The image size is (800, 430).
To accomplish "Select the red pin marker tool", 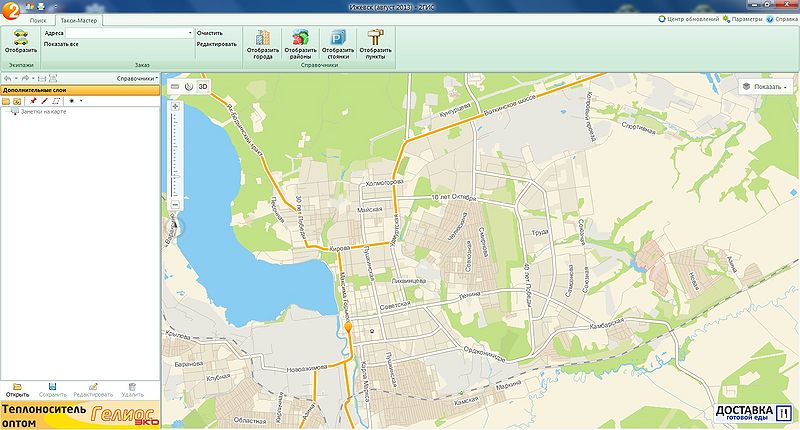I will (32, 101).
